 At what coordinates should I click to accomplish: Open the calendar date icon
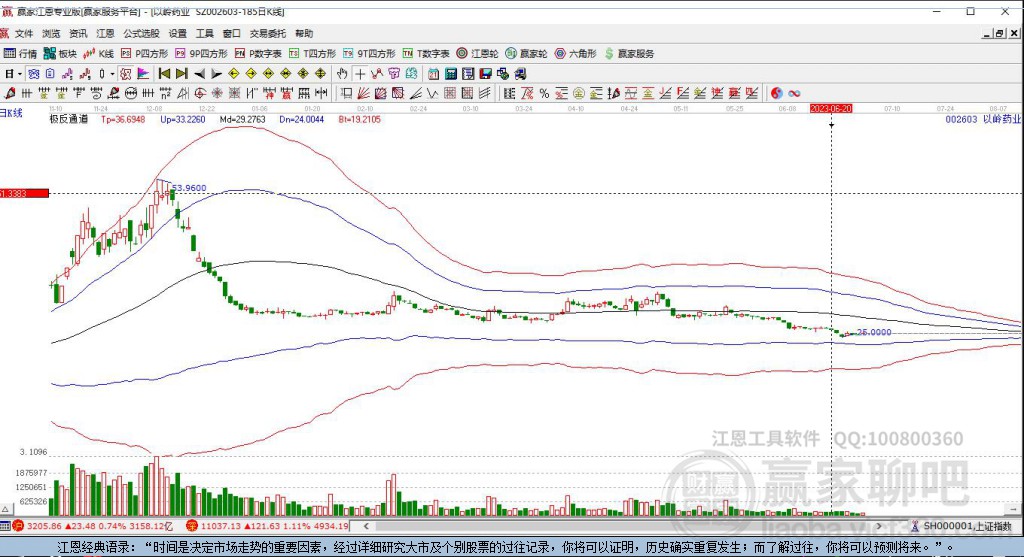click(434, 74)
